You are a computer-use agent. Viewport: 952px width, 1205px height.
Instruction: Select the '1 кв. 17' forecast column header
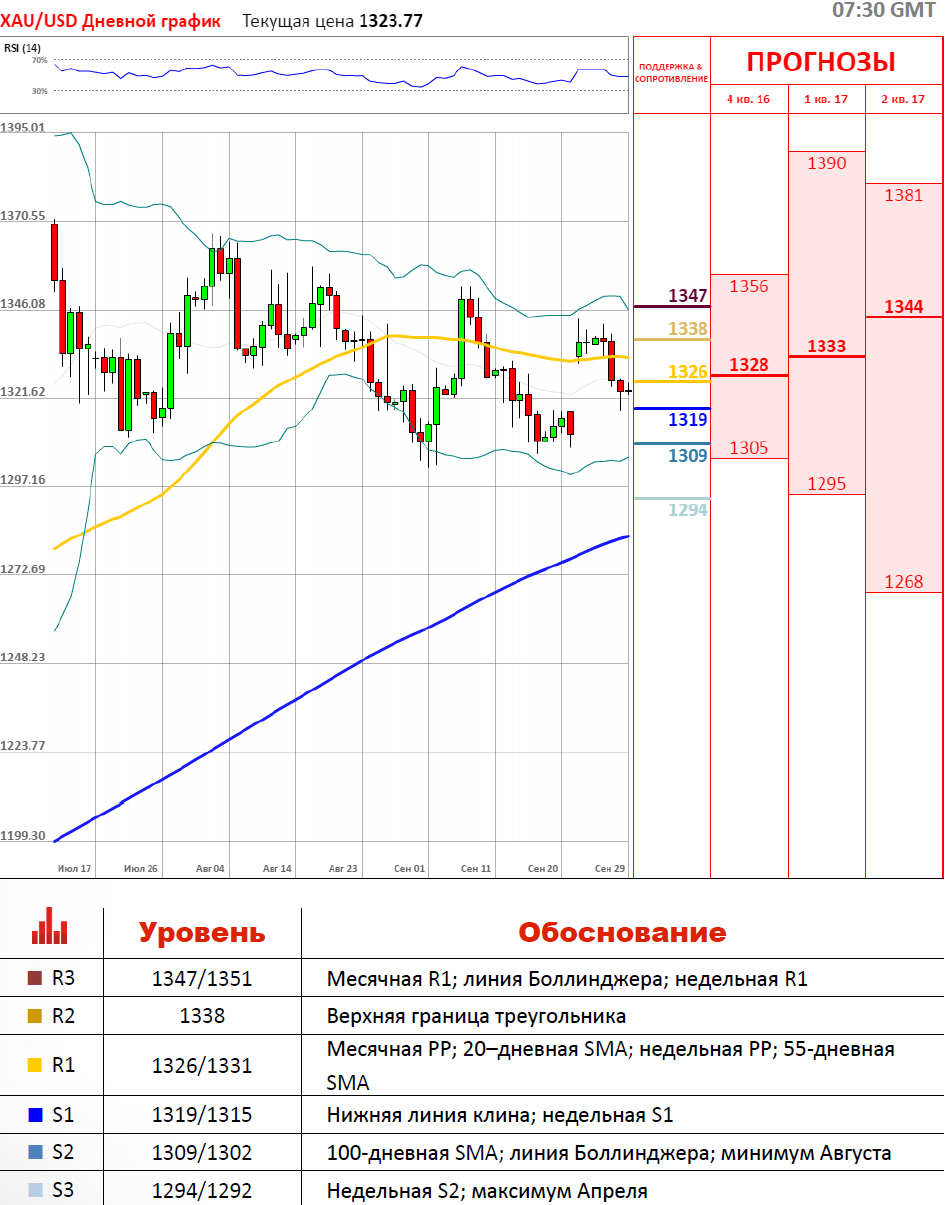pyautogui.click(x=826, y=99)
